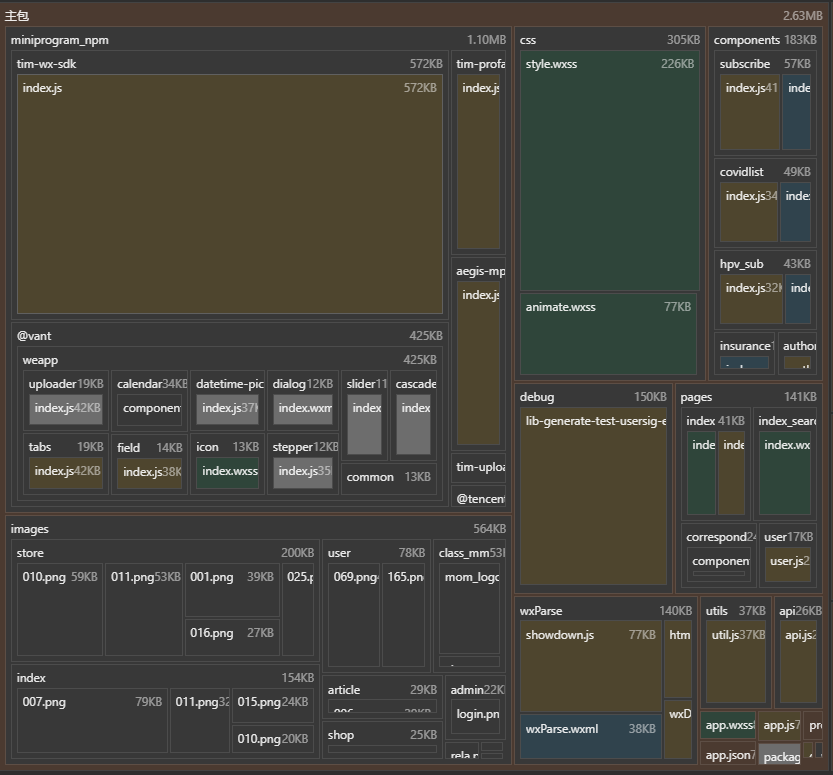Click the 010.png 59KB block in store

point(60,610)
